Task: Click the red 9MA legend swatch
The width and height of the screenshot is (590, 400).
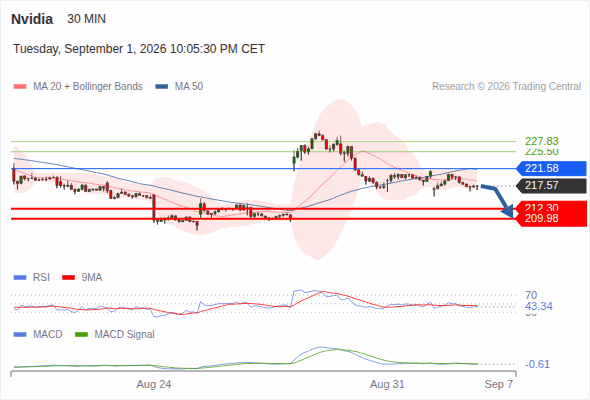Action: pyautogui.click(x=68, y=278)
